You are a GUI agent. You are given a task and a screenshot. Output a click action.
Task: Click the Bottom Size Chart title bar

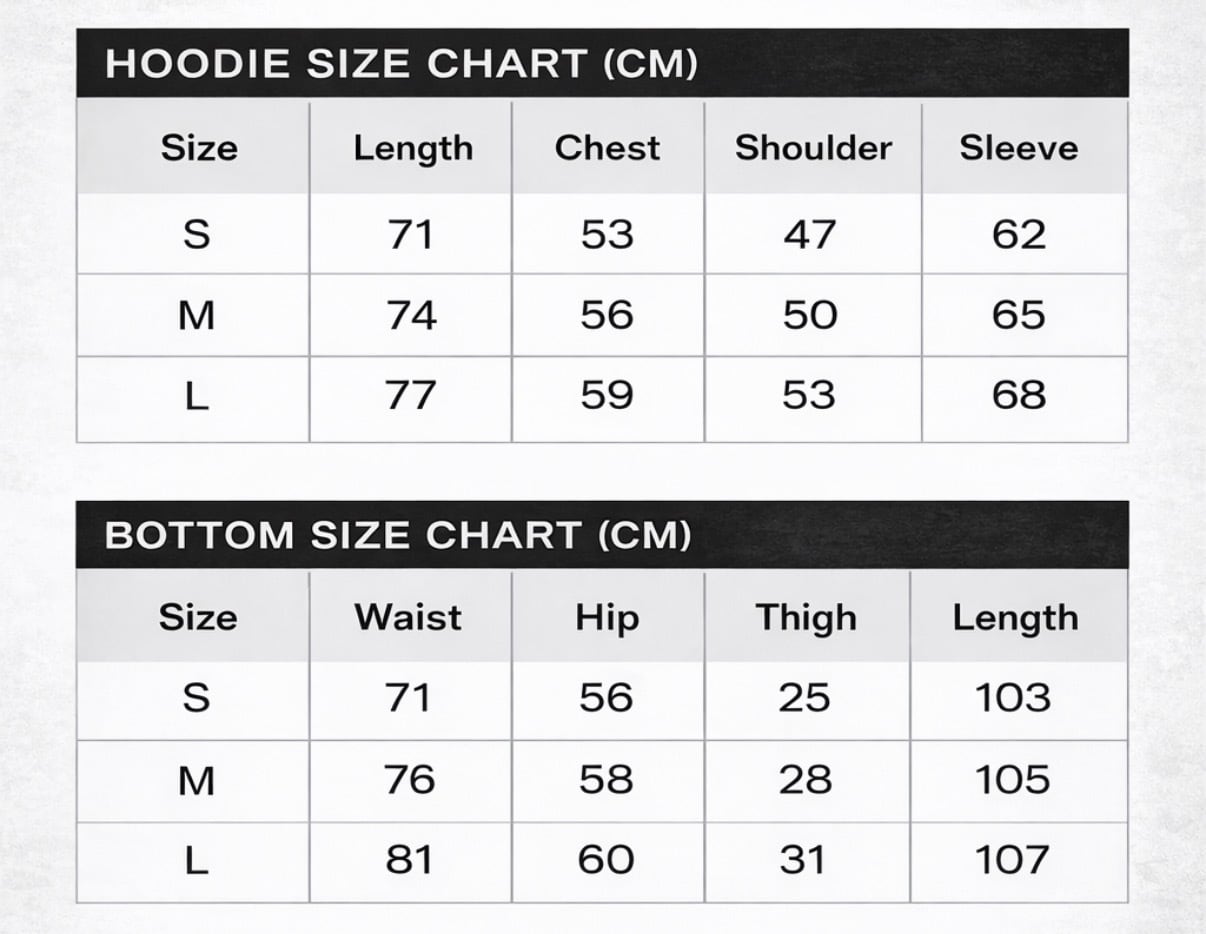(x=398, y=535)
